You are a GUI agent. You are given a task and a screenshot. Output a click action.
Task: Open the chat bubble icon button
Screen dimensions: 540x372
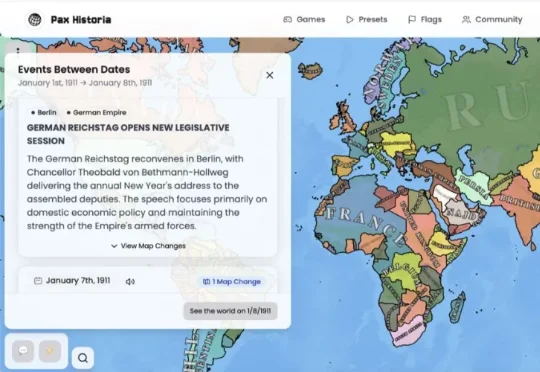click(23, 351)
